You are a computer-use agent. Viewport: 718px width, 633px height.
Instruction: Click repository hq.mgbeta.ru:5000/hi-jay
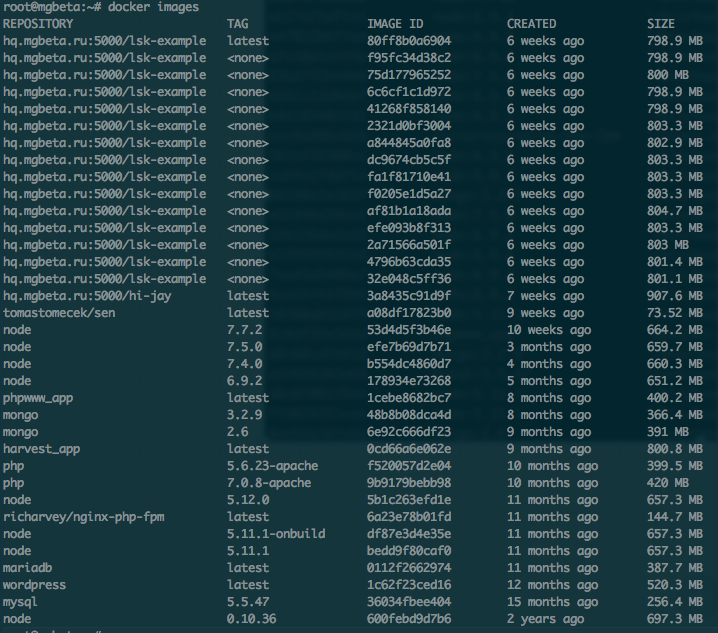click(x=87, y=296)
